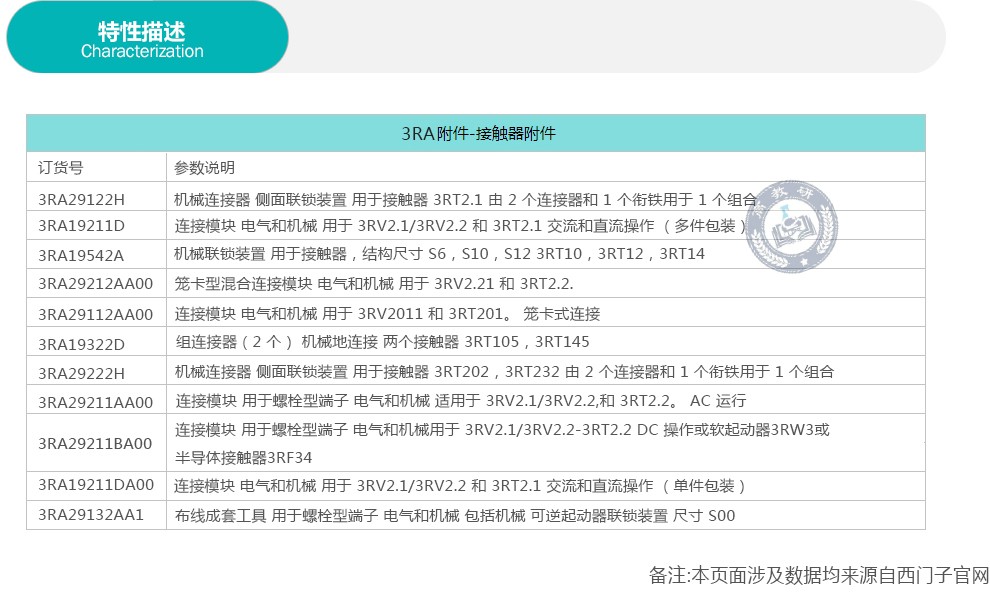Click the 参数说明 column header
990x598 pixels.
[204, 167]
